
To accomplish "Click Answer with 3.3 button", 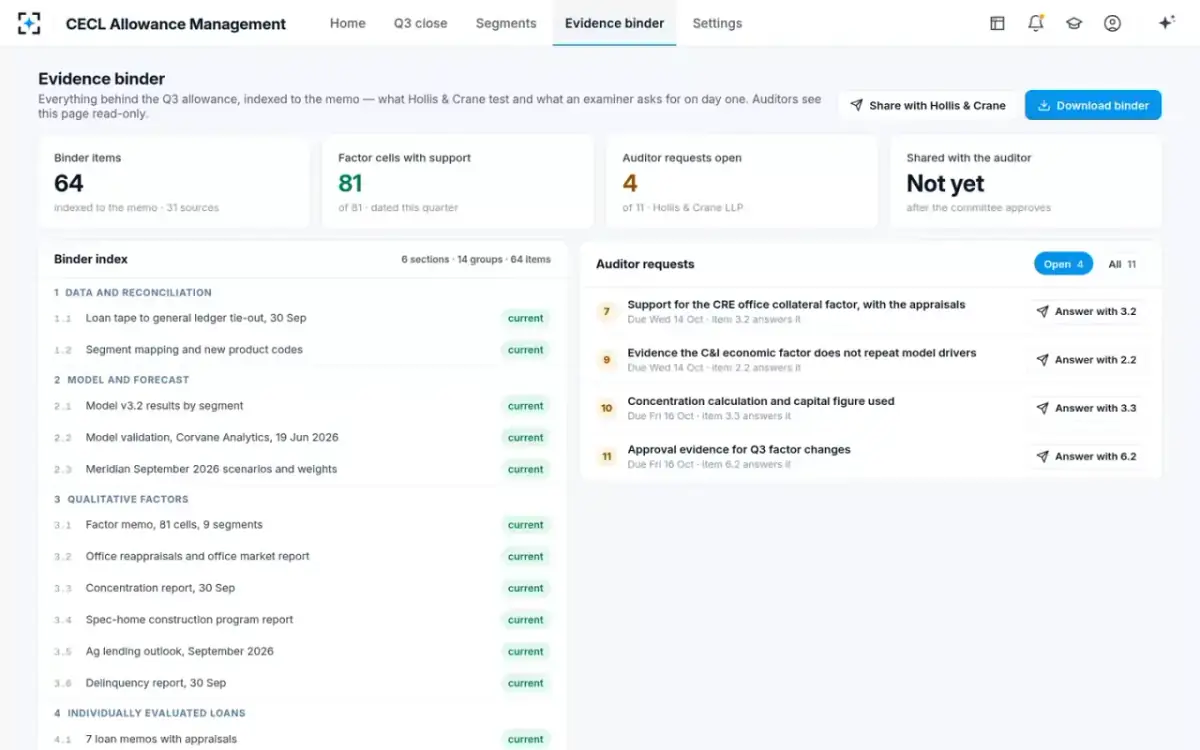I will 1087,408.
